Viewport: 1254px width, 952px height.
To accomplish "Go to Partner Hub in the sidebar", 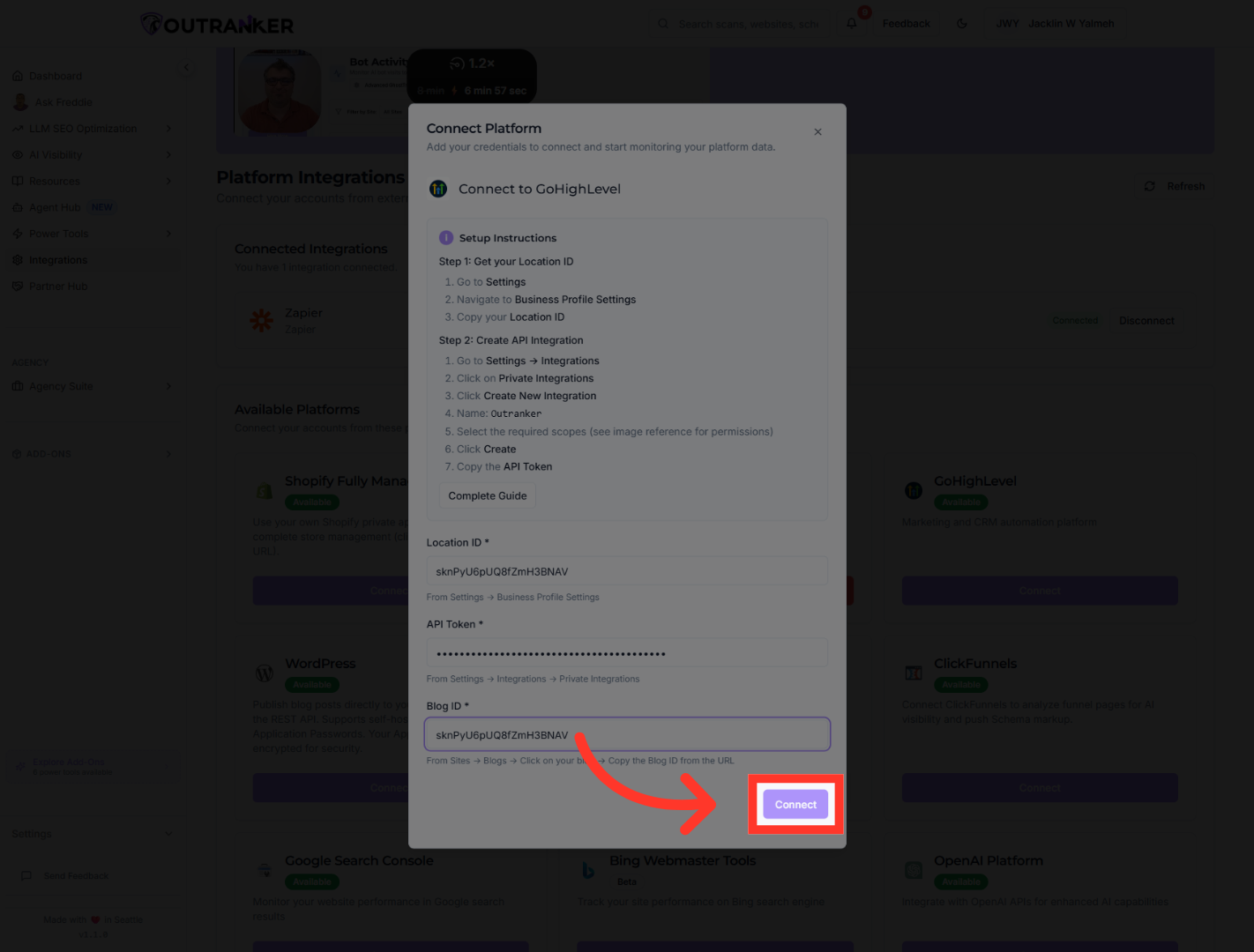I will tap(57, 286).
